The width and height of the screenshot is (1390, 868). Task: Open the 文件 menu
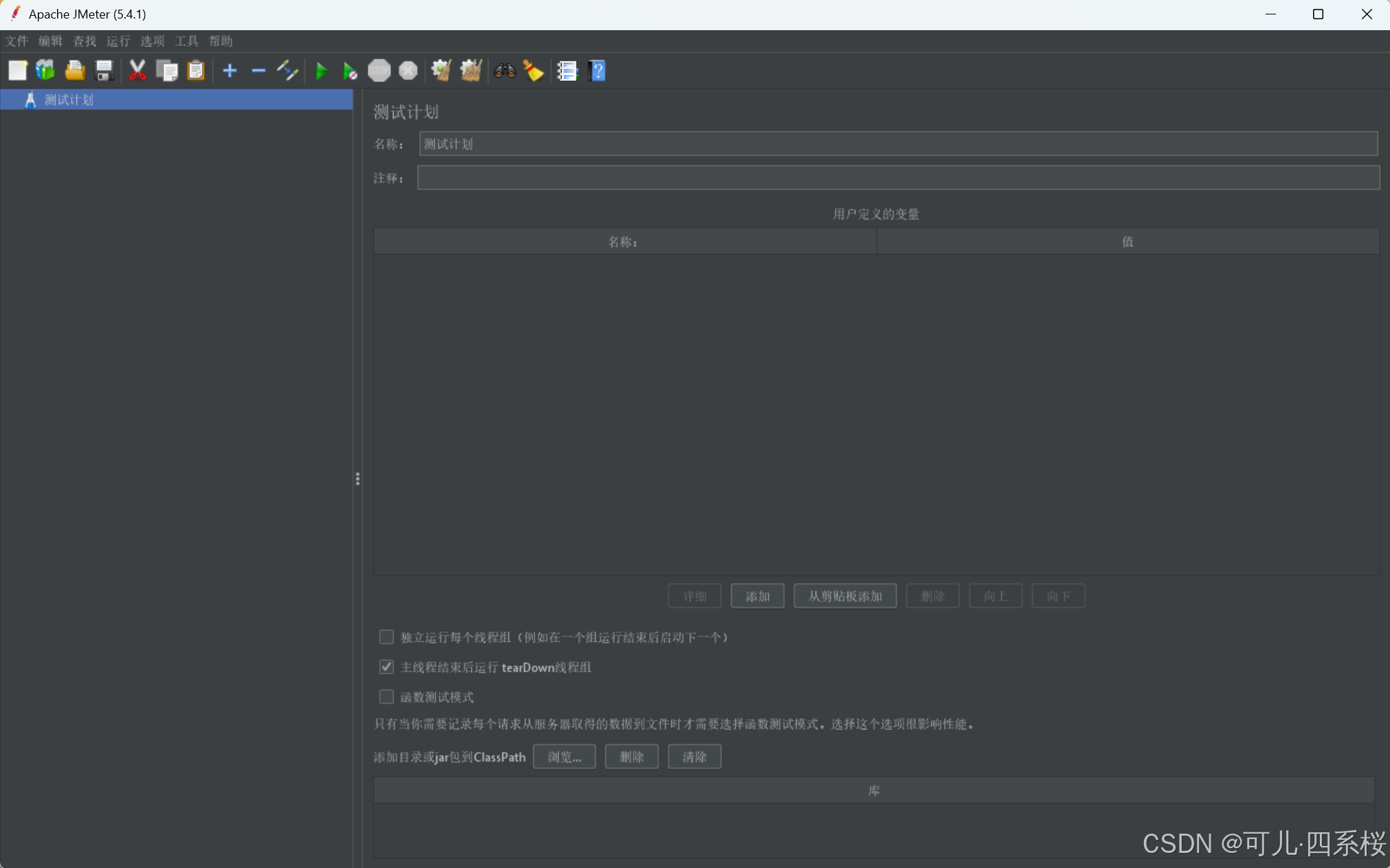tap(17, 41)
